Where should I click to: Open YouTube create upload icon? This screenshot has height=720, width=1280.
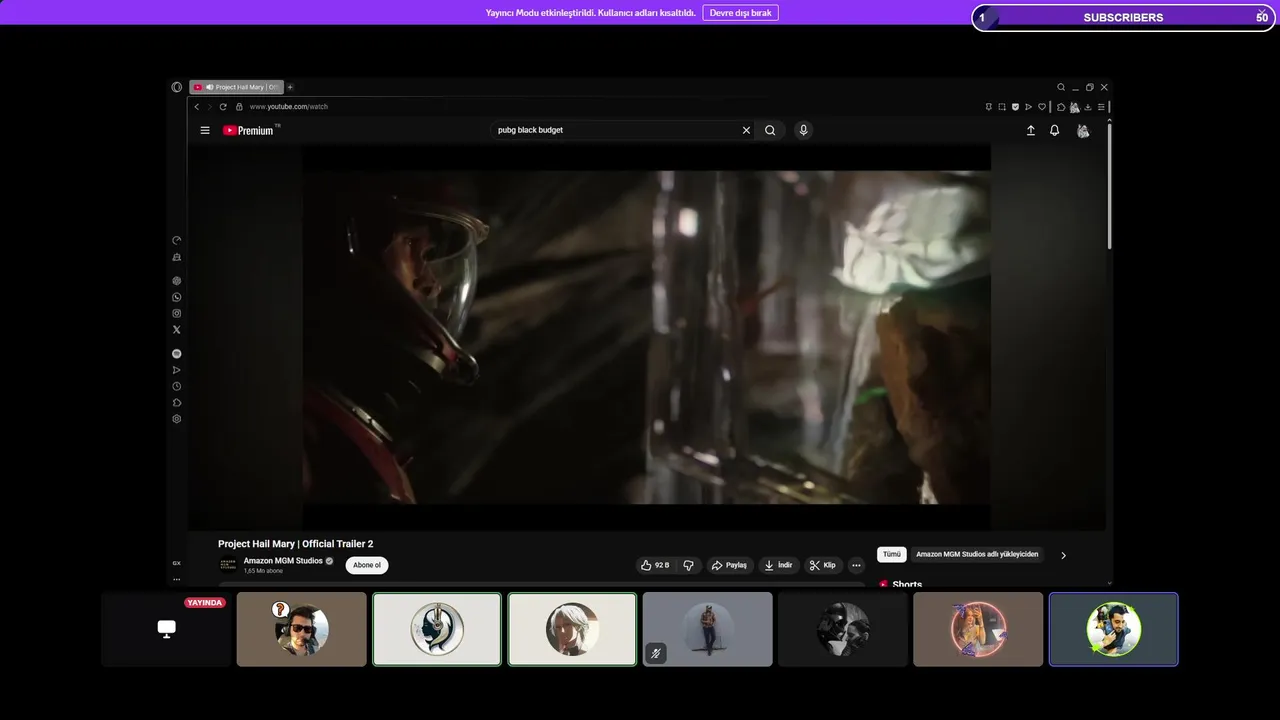click(x=1031, y=130)
